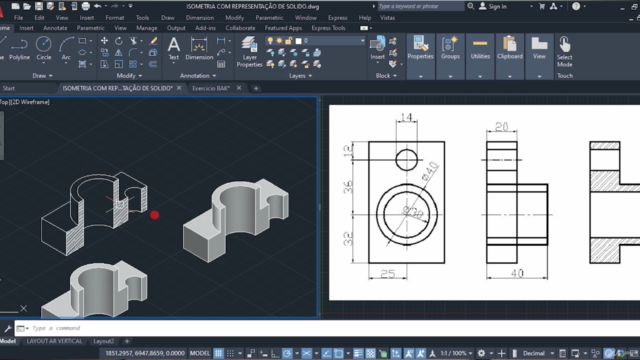
Task: Click the Array tool icon
Action: click(133, 64)
